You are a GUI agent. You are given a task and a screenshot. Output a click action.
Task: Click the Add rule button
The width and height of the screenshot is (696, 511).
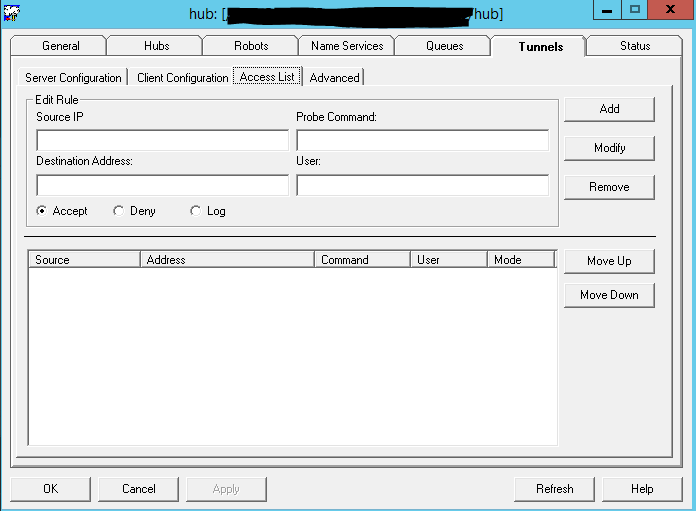pyautogui.click(x=609, y=109)
